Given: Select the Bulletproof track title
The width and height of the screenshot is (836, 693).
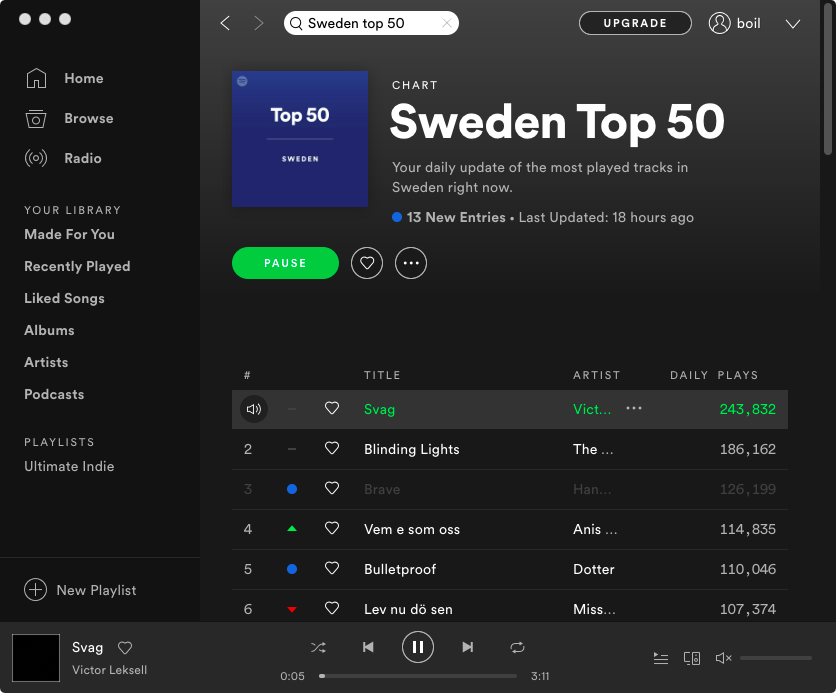Looking at the screenshot, I should pos(400,569).
